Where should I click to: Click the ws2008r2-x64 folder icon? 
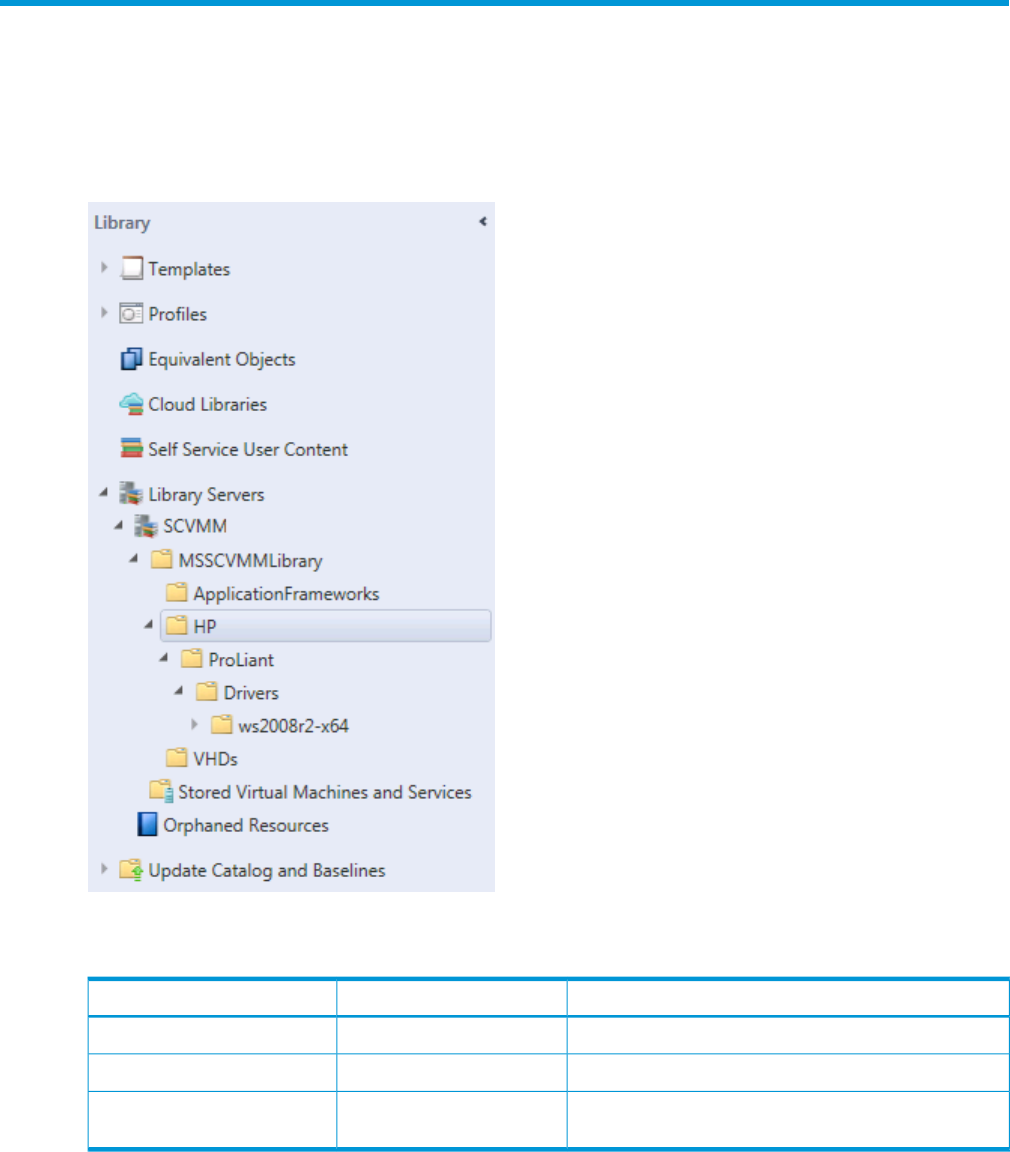222,724
